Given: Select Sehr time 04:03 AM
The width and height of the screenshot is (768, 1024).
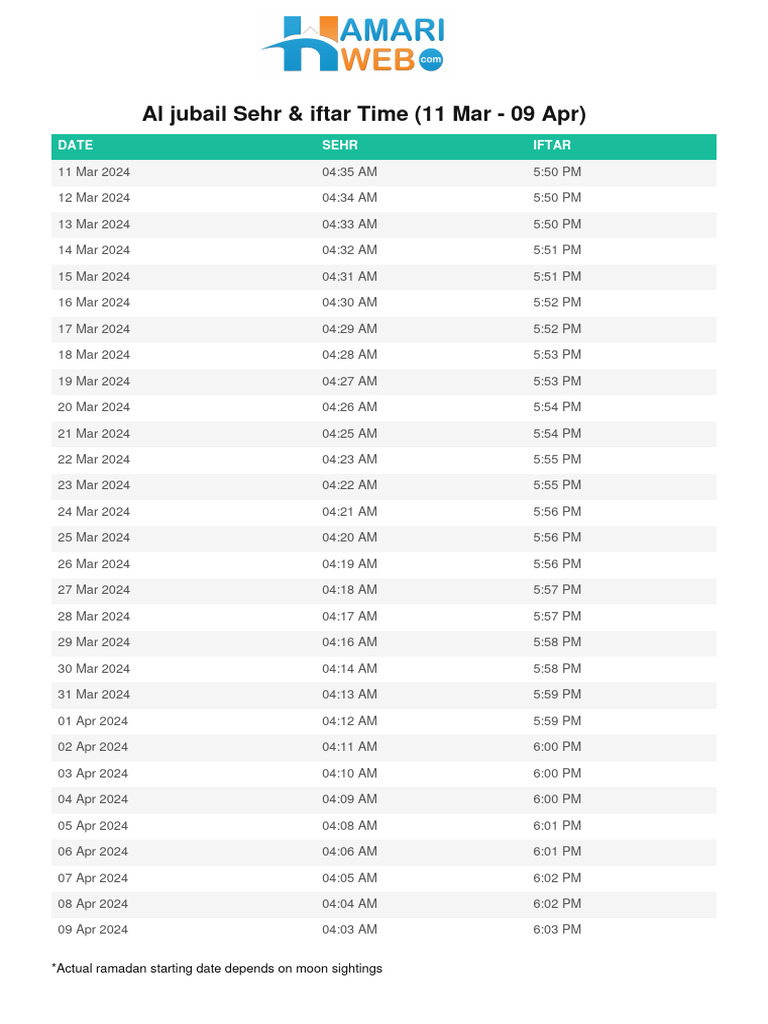Looking at the screenshot, I should [349, 930].
